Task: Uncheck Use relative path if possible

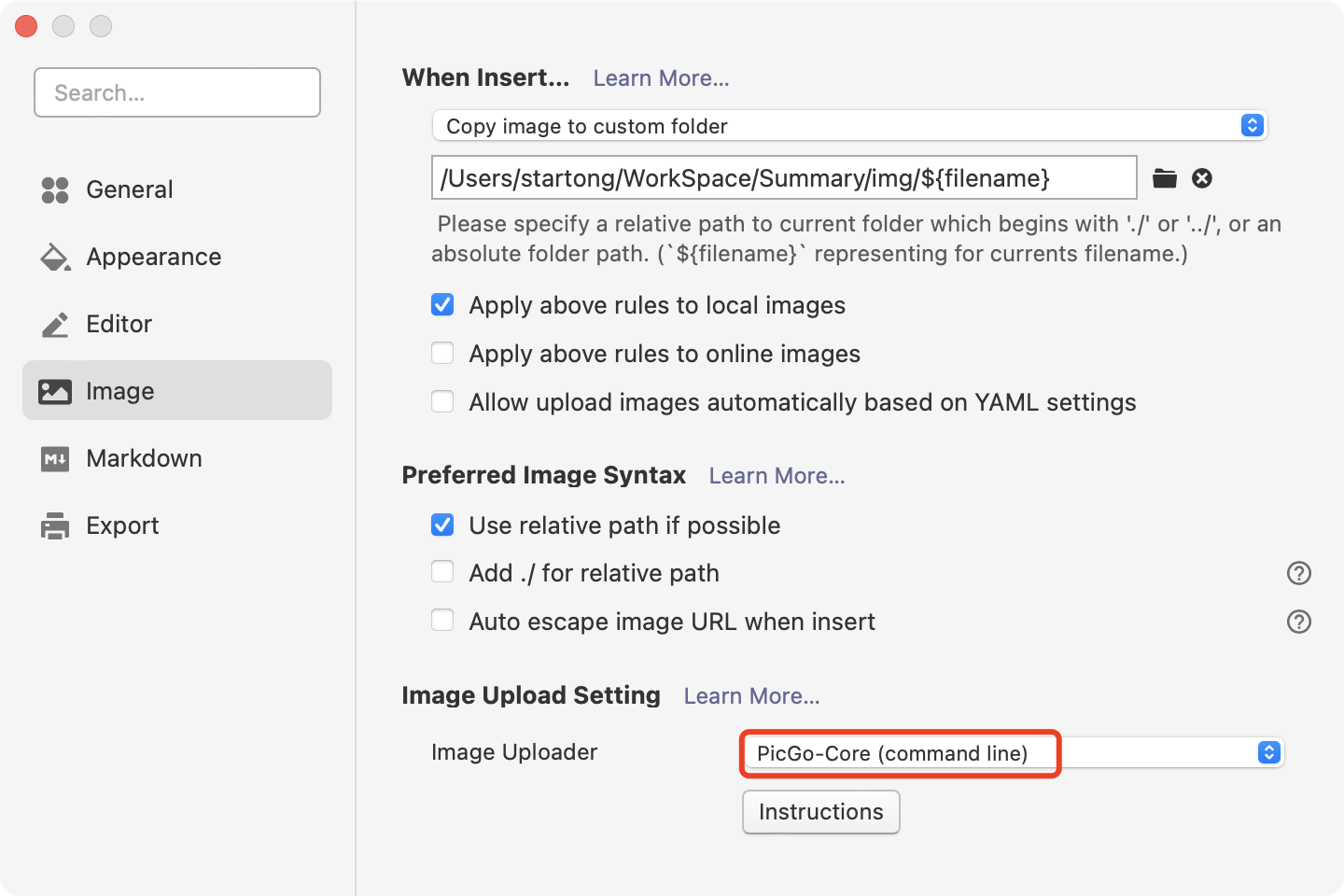Action: tap(442, 525)
